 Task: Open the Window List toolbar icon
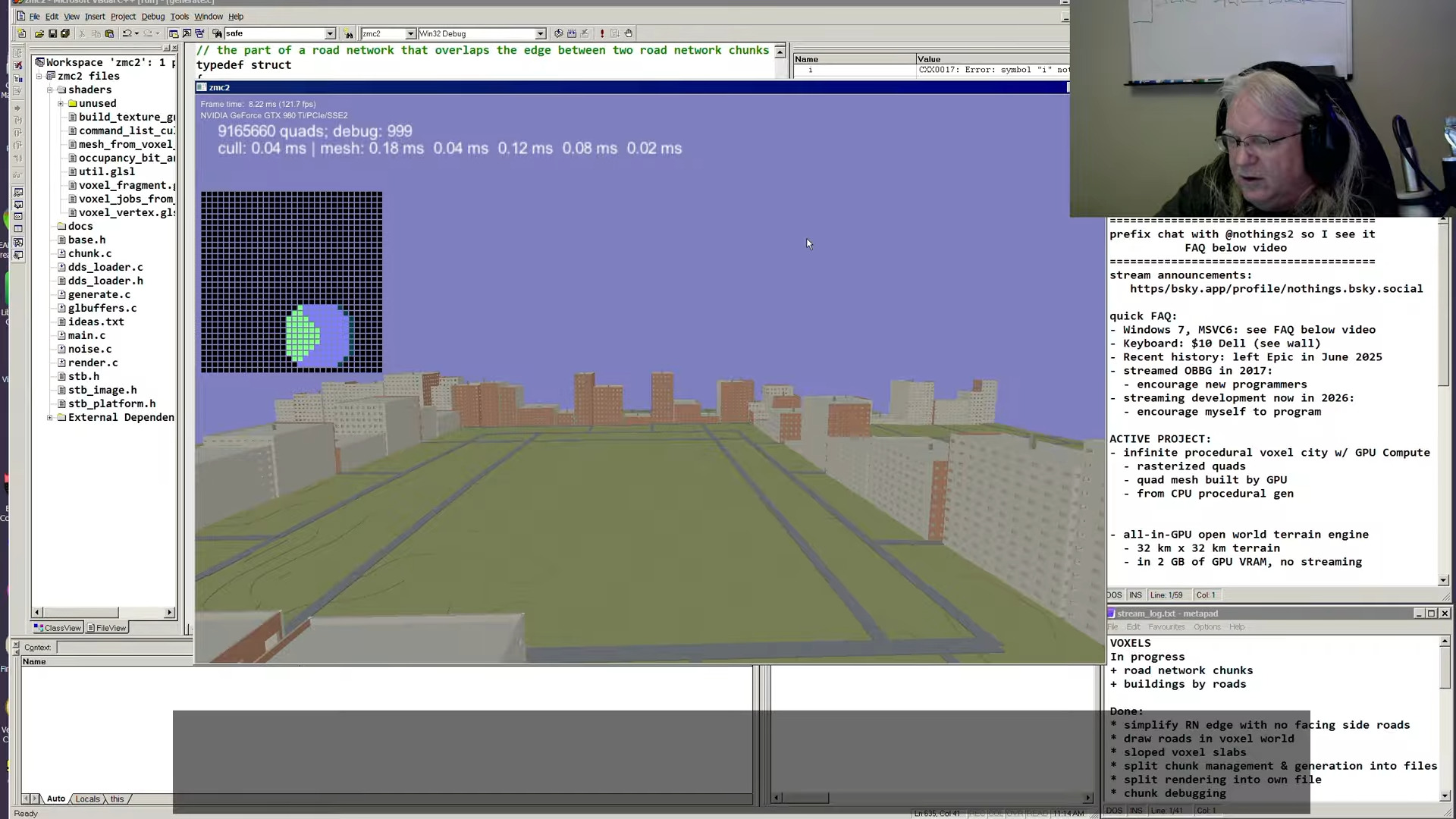click(199, 33)
